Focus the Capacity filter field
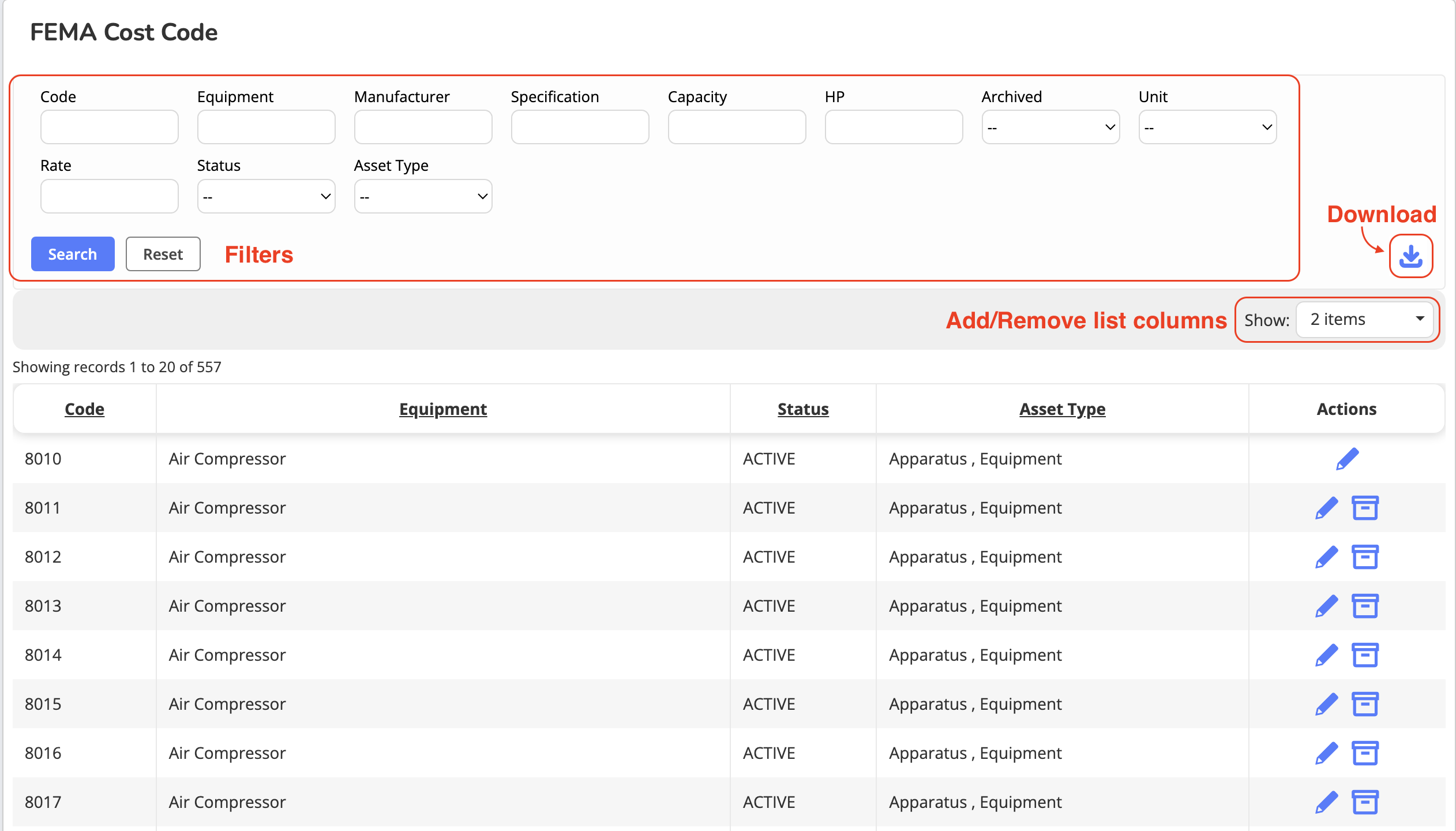 pos(737,127)
